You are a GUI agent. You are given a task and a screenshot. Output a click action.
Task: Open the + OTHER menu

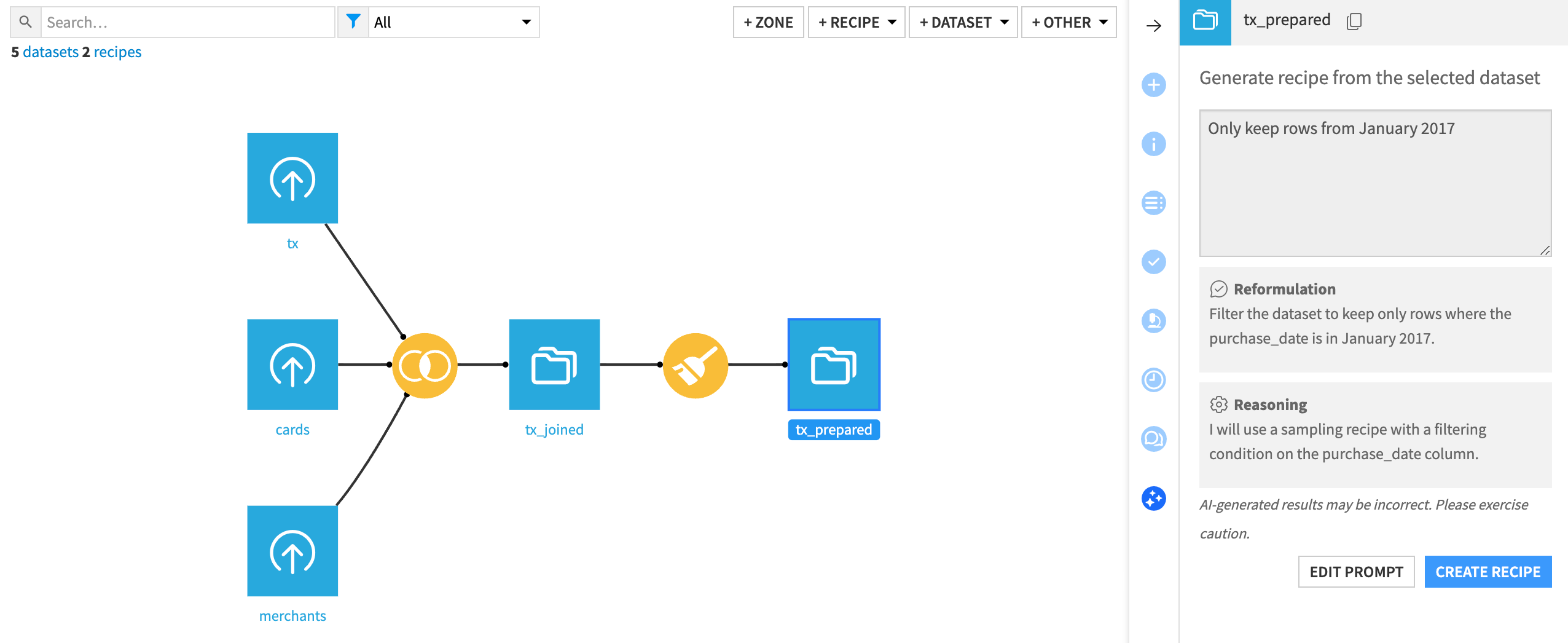click(1068, 22)
